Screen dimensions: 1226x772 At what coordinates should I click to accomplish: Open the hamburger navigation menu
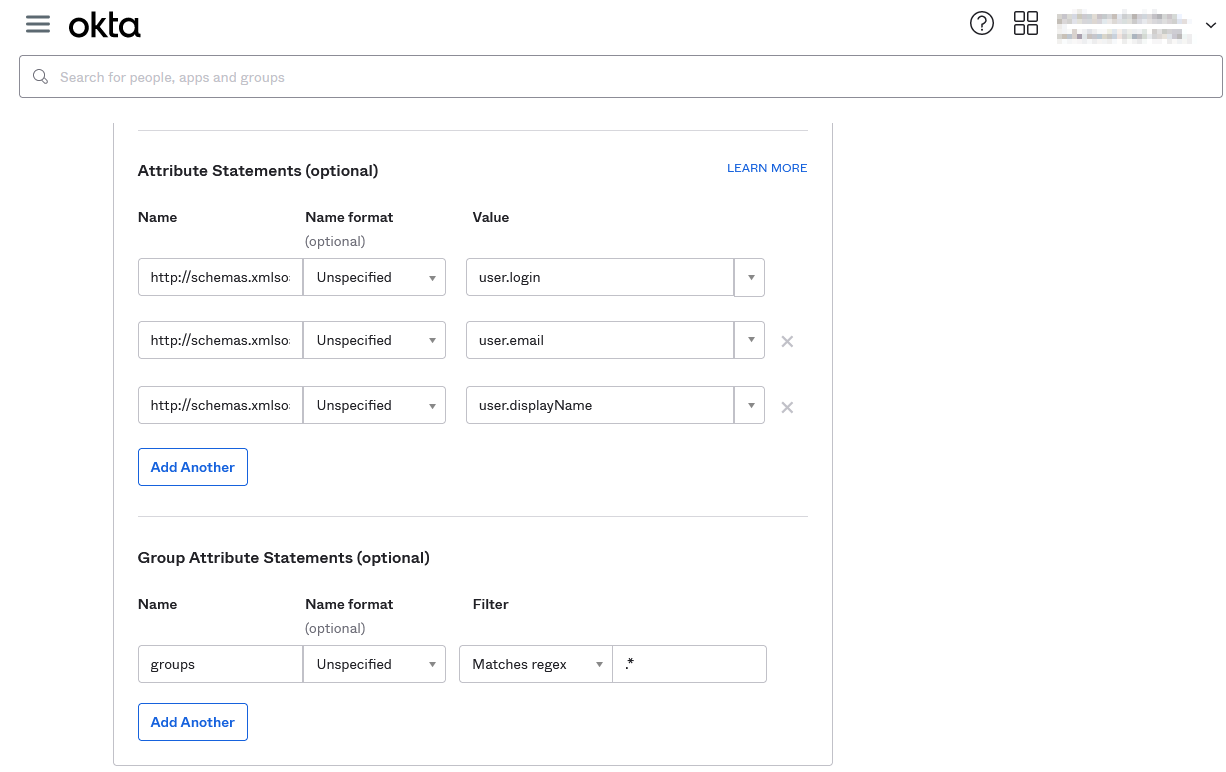point(37,24)
